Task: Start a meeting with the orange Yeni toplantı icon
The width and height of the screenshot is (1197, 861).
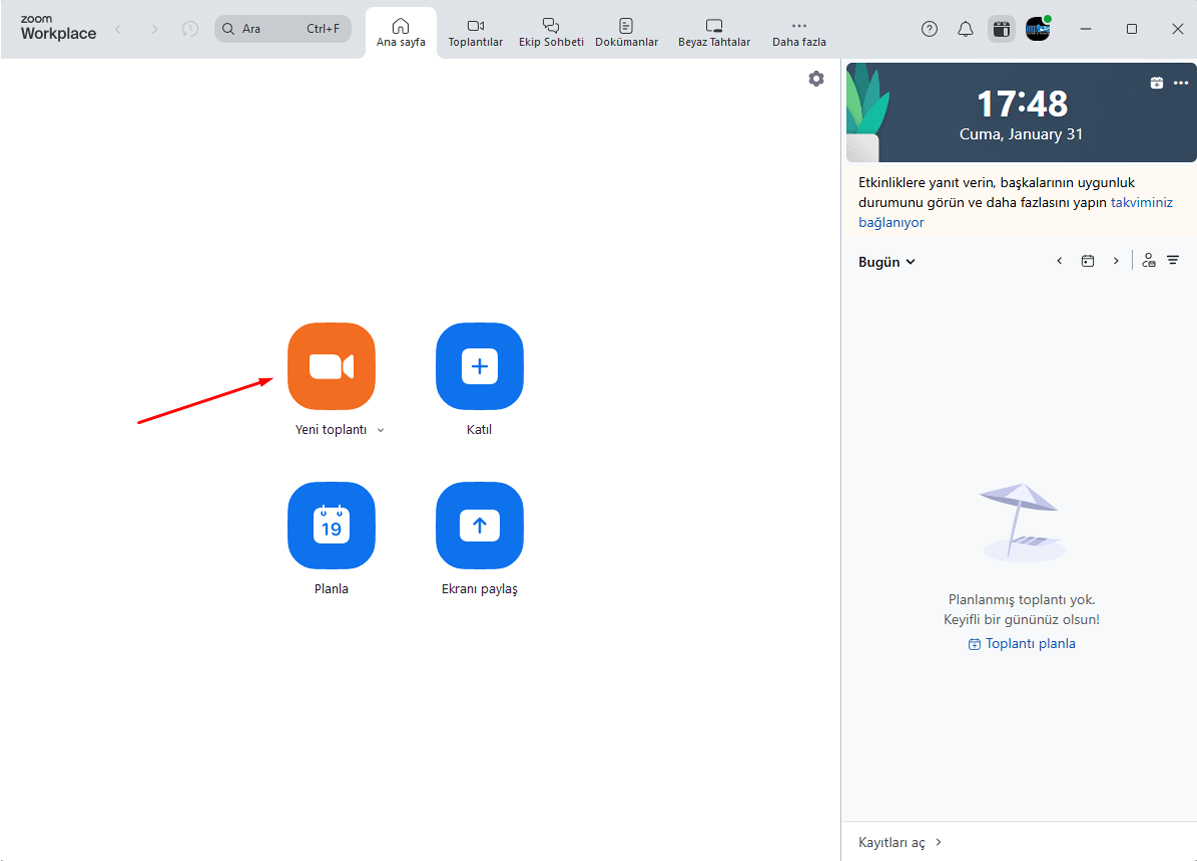Action: (x=331, y=366)
